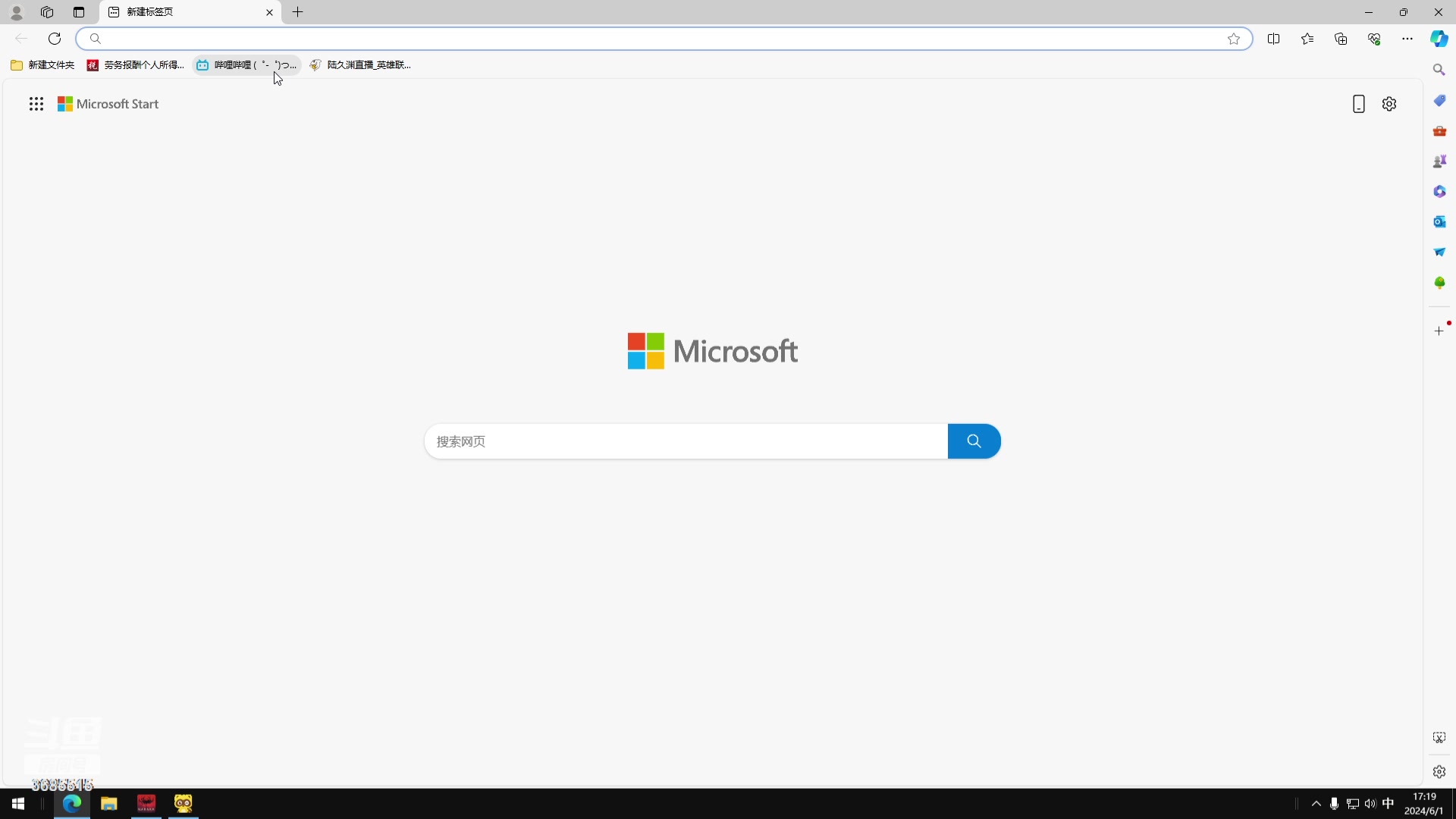
Task: Open sidebar settings gear at bottom
Action: (x=1439, y=771)
